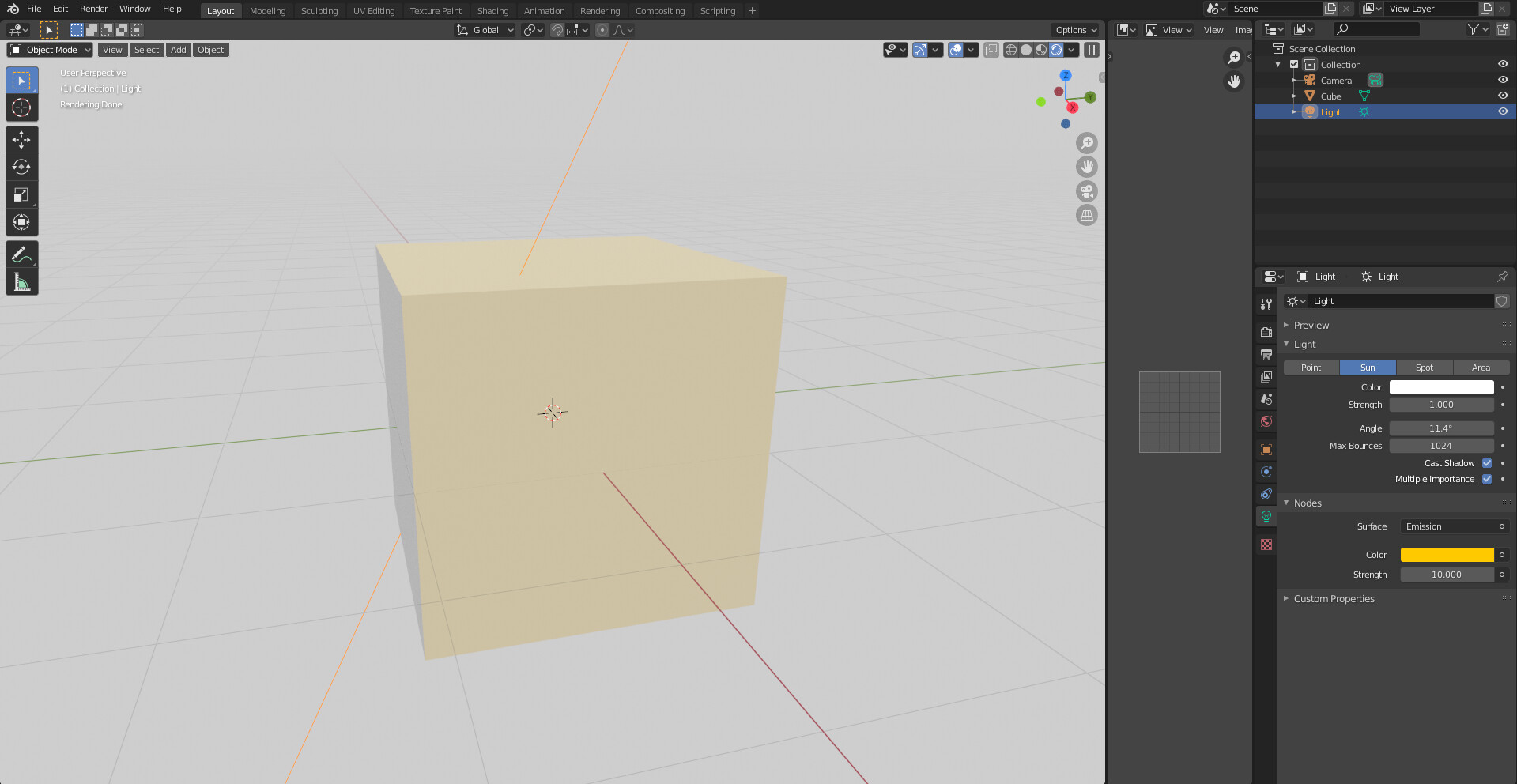Open Texture properties checker tab
The width and height of the screenshot is (1517, 784).
[x=1266, y=545]
